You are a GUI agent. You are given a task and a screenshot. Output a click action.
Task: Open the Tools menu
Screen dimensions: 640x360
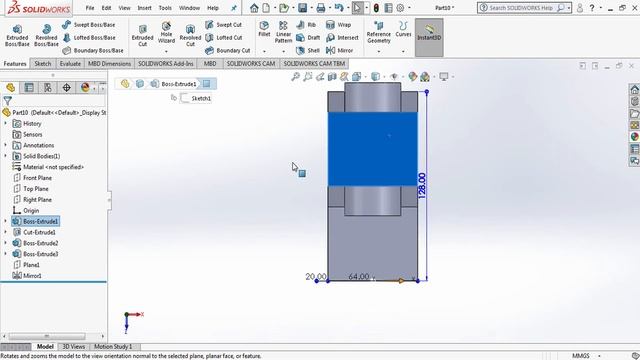click(165, 8)
